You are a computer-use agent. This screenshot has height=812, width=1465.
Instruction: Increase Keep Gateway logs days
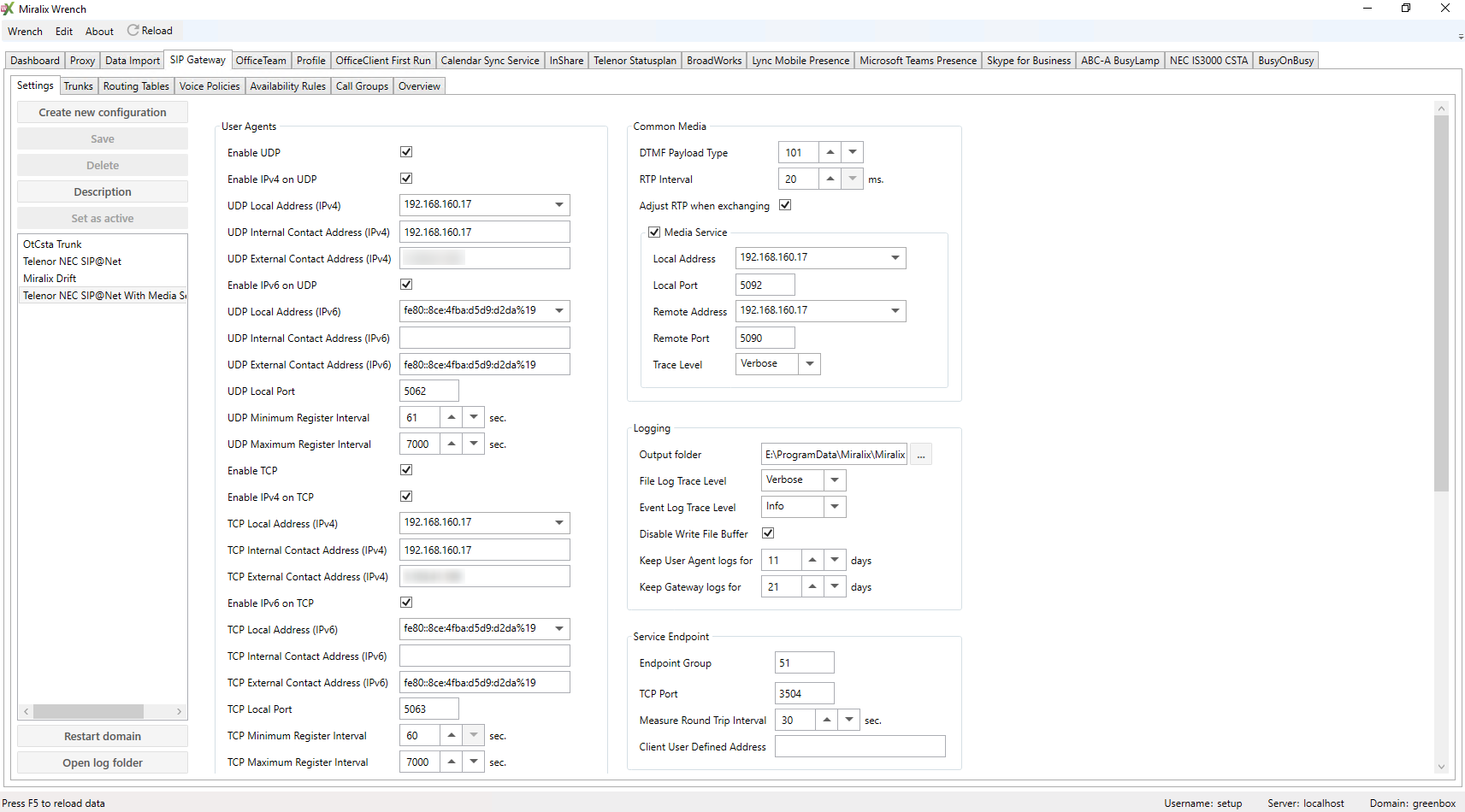point(812,587)
